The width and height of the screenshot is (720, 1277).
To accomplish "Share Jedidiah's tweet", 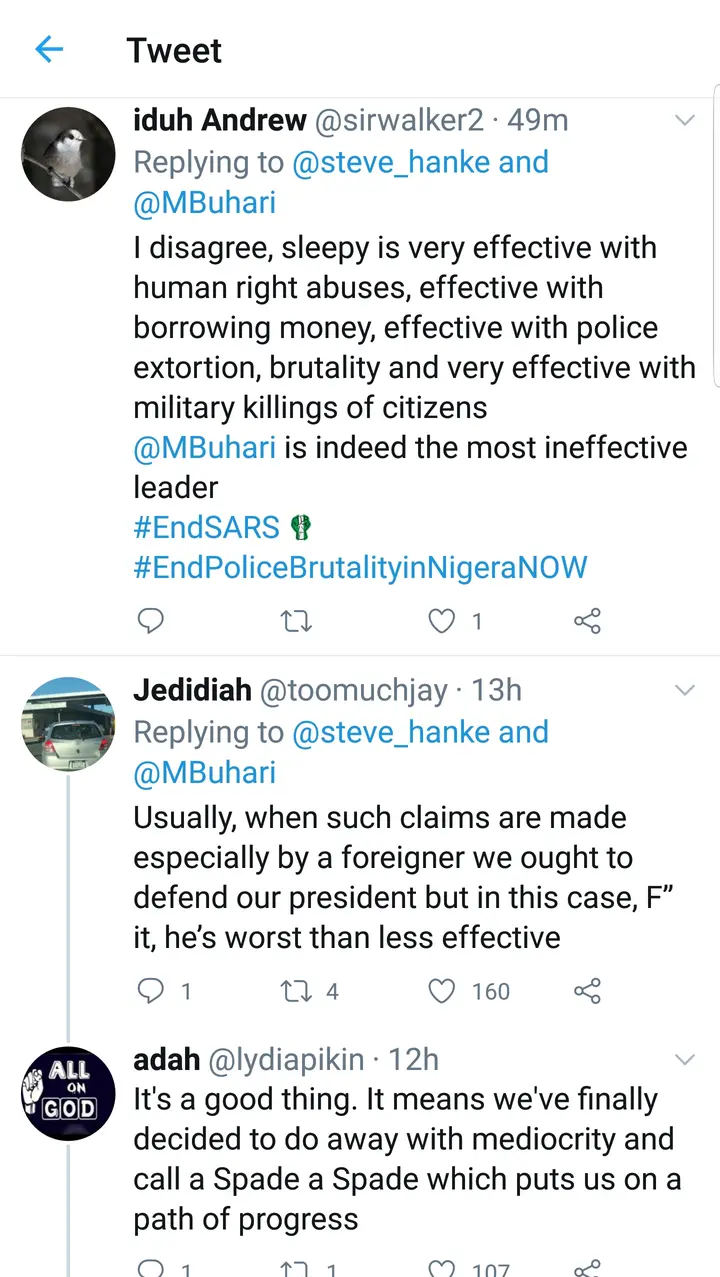I will tap(587, 991).
